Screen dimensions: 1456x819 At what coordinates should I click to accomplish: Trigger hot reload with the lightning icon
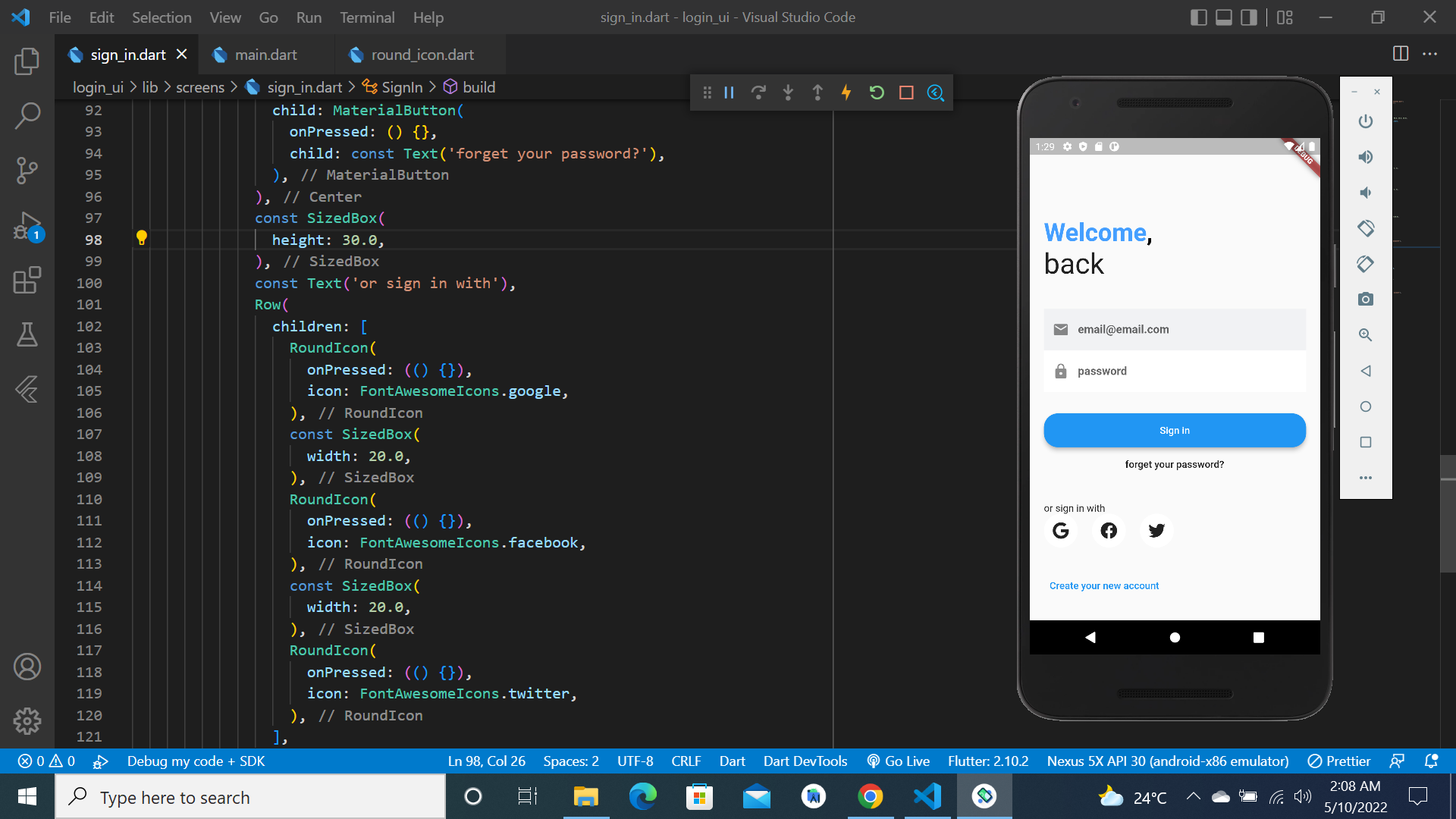[846, 92]
